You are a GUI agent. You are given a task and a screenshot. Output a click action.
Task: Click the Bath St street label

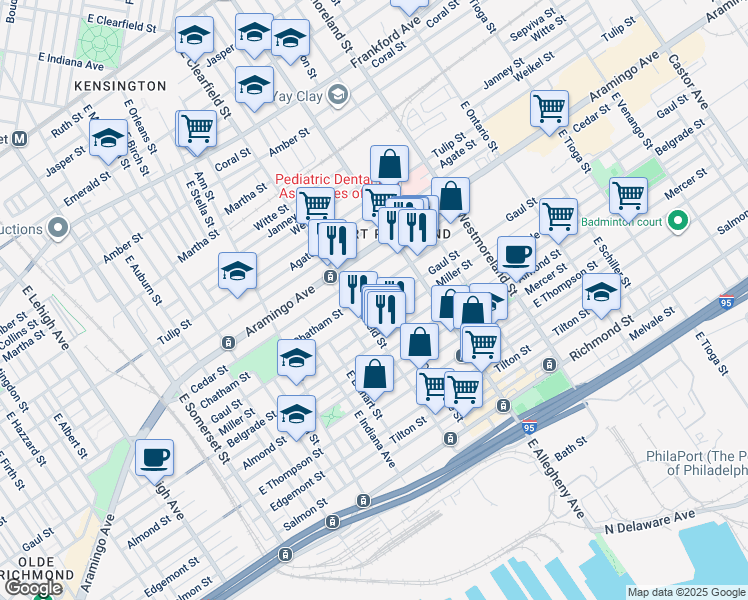click(571, 448)
